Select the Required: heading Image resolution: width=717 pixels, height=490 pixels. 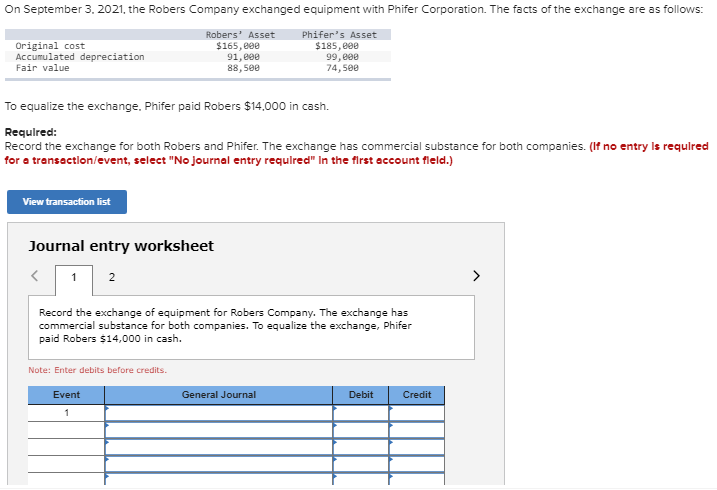pos(31,132)
